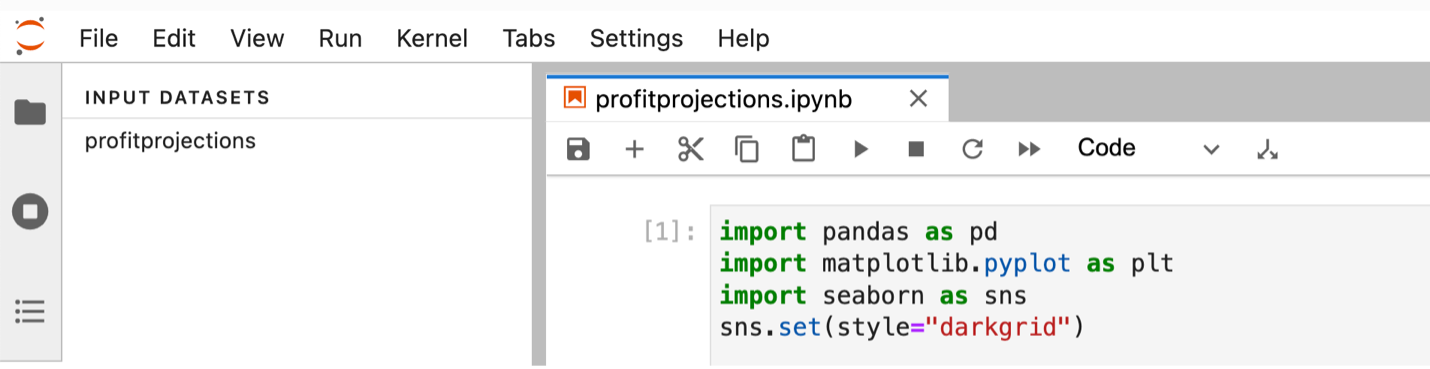Run the selected cell
Image resolution: width=1430 pixels, height=369 pixels.
click(860, 149)
